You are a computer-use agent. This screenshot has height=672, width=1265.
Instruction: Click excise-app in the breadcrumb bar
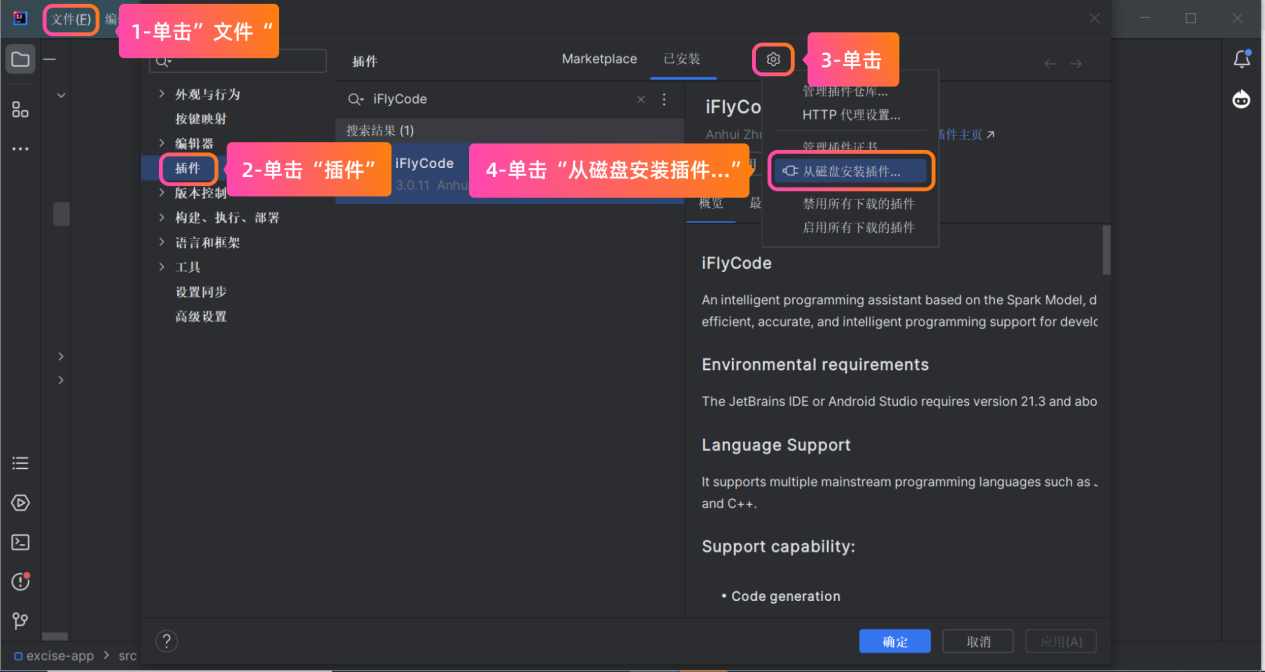tap(60, 656)
